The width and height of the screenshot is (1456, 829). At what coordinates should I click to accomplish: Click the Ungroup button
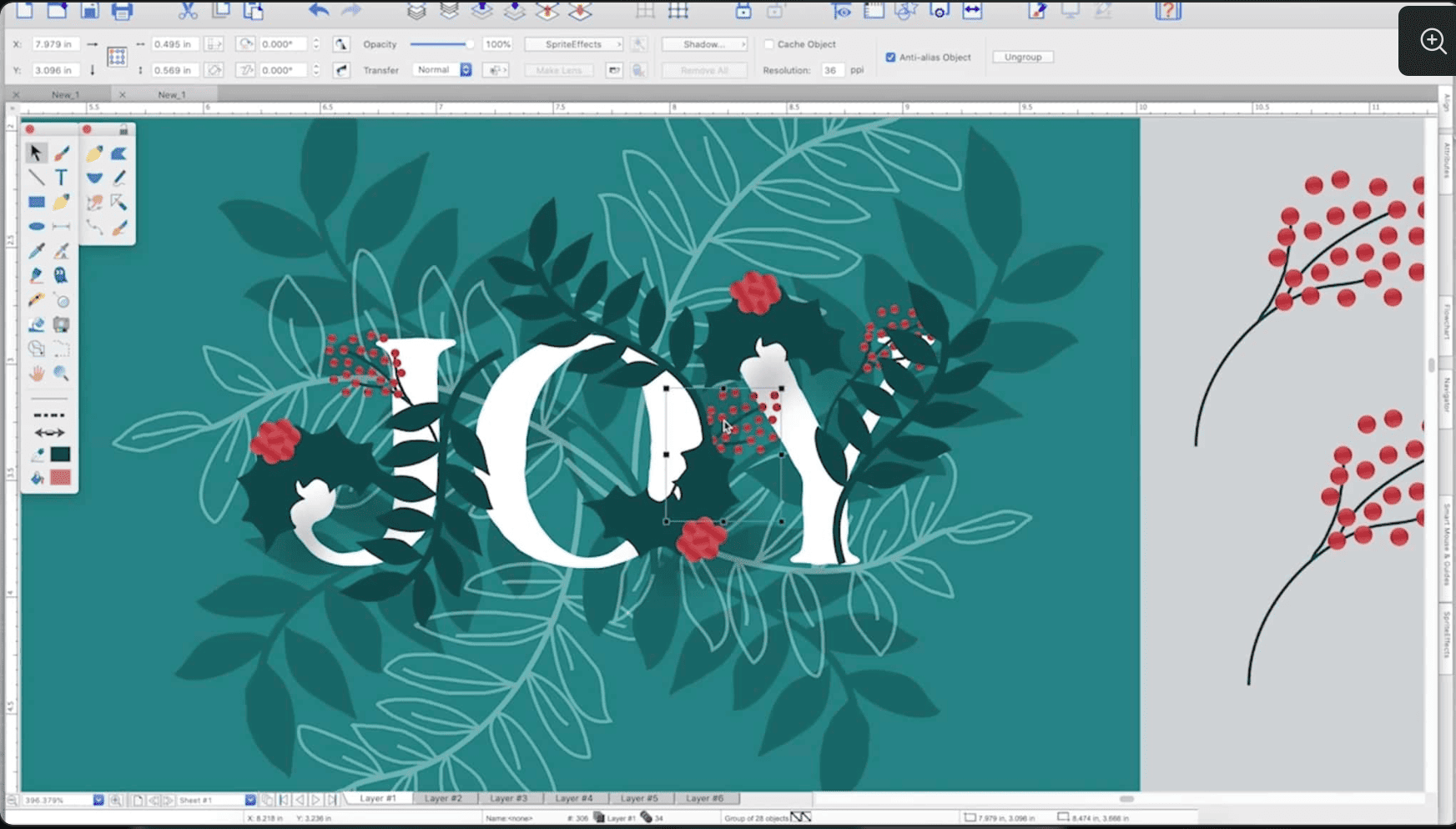point(1023,57)
